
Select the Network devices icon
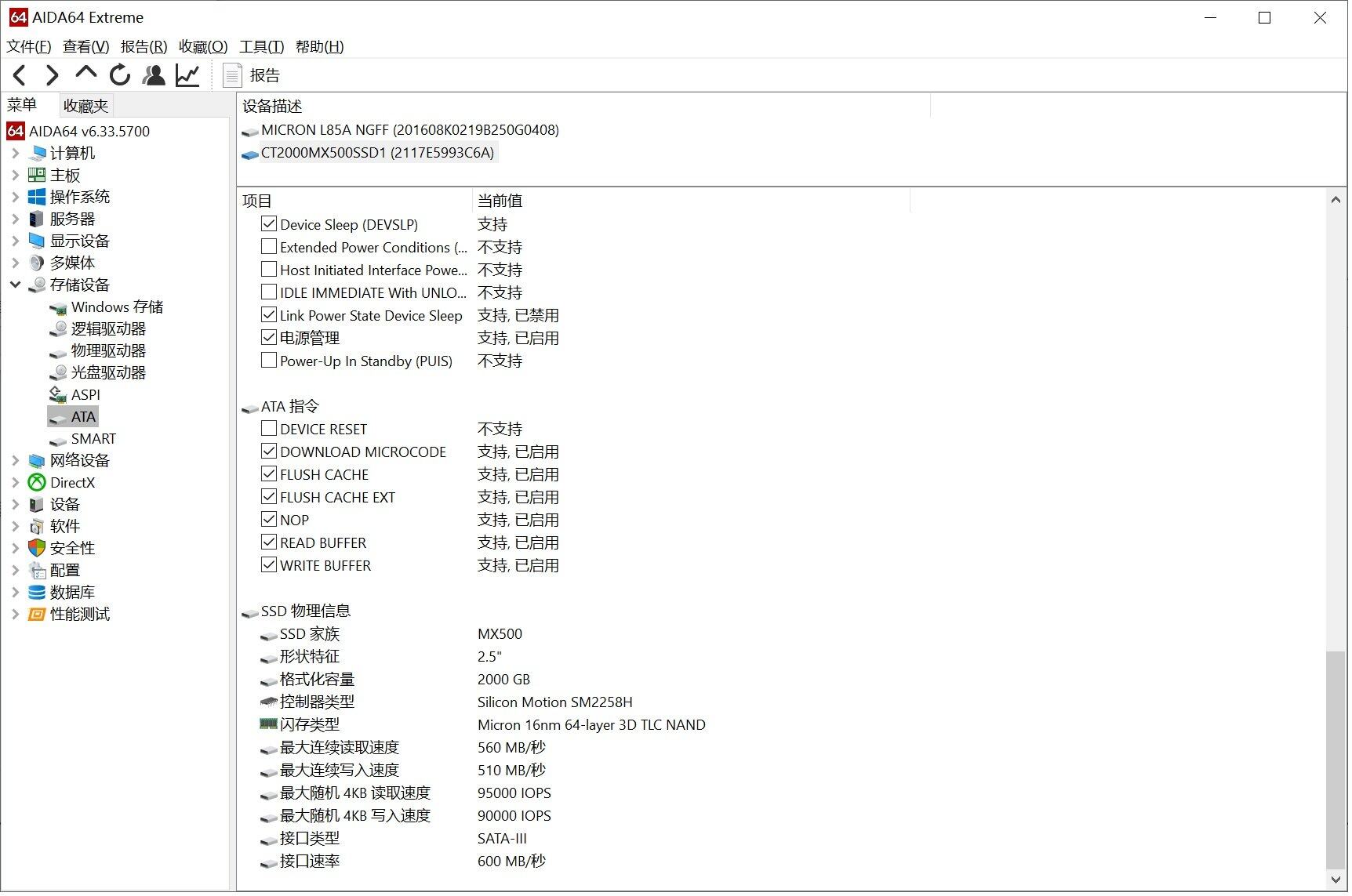[x=37, y=461]
